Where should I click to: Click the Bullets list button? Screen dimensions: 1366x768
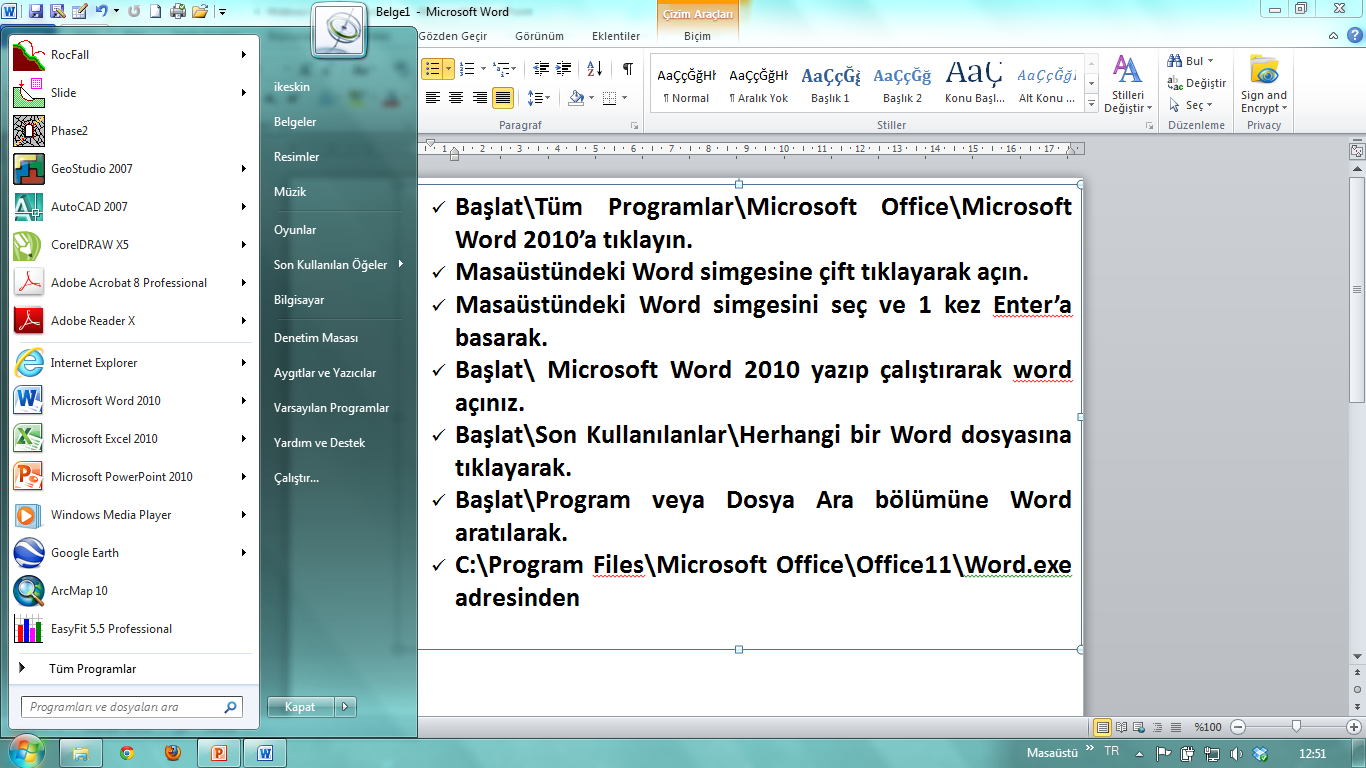pos(432,68)
